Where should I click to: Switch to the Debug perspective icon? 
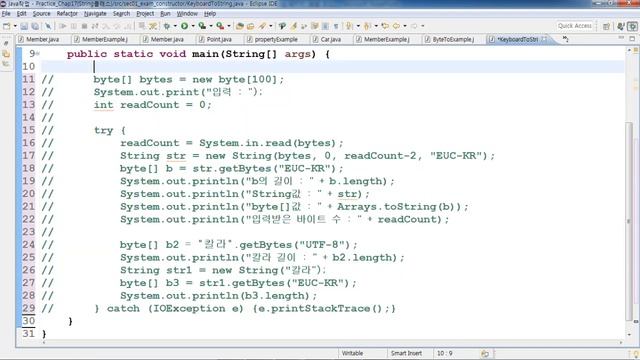tap(633, 26)
